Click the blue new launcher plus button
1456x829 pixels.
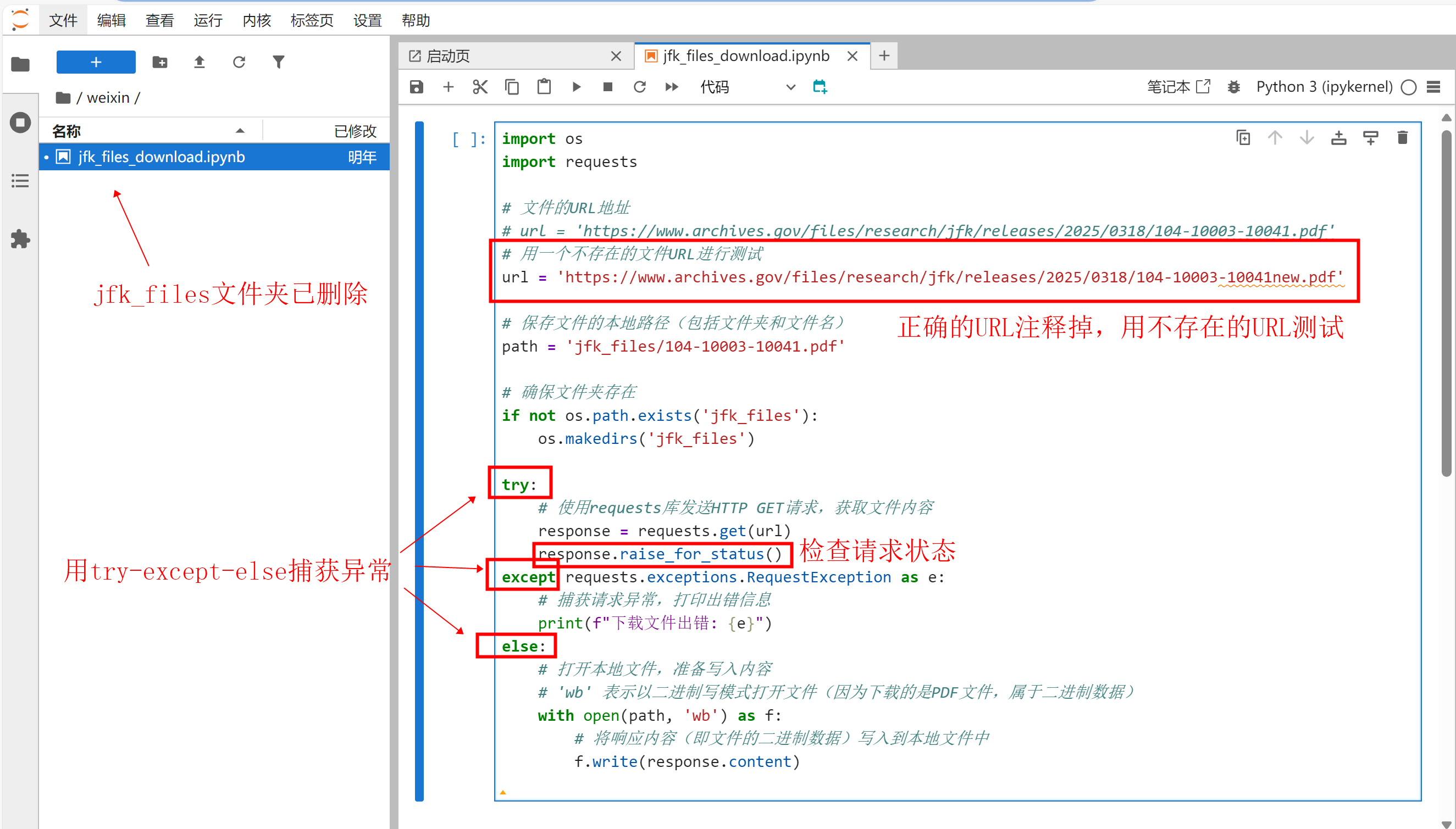click(96, 62)
